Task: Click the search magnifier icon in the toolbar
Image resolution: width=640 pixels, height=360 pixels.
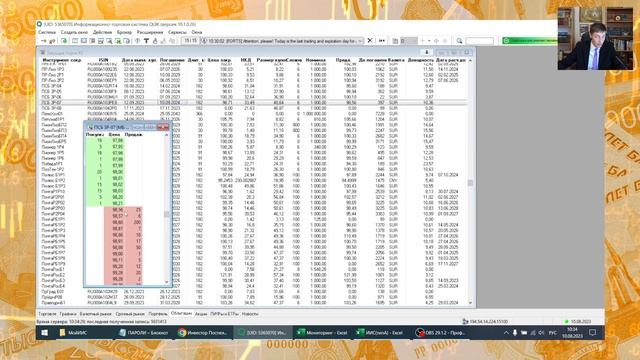Action: (459, 41)
